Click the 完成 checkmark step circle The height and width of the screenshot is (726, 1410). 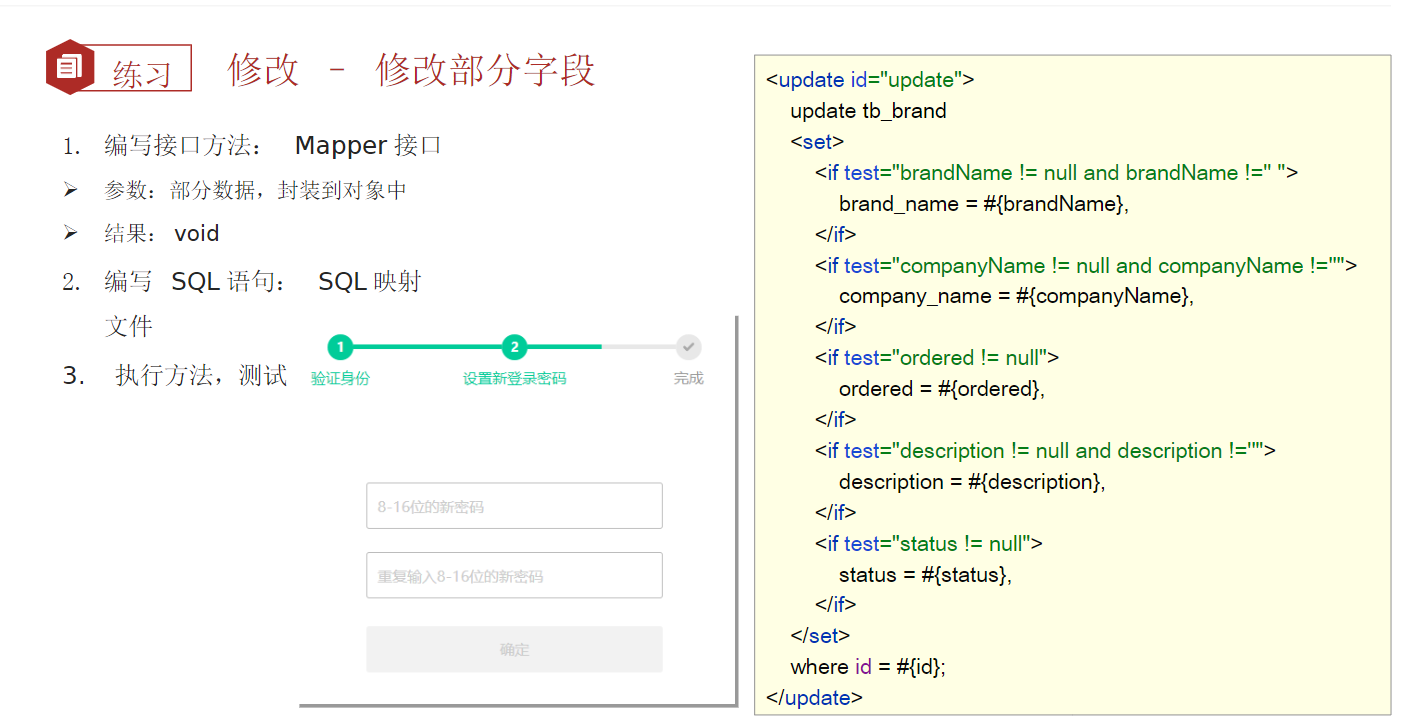[x=688, y=347]
